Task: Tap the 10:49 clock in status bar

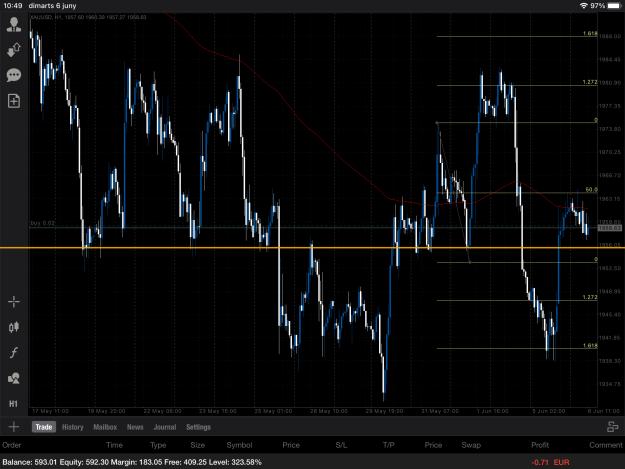Action: 13,6
